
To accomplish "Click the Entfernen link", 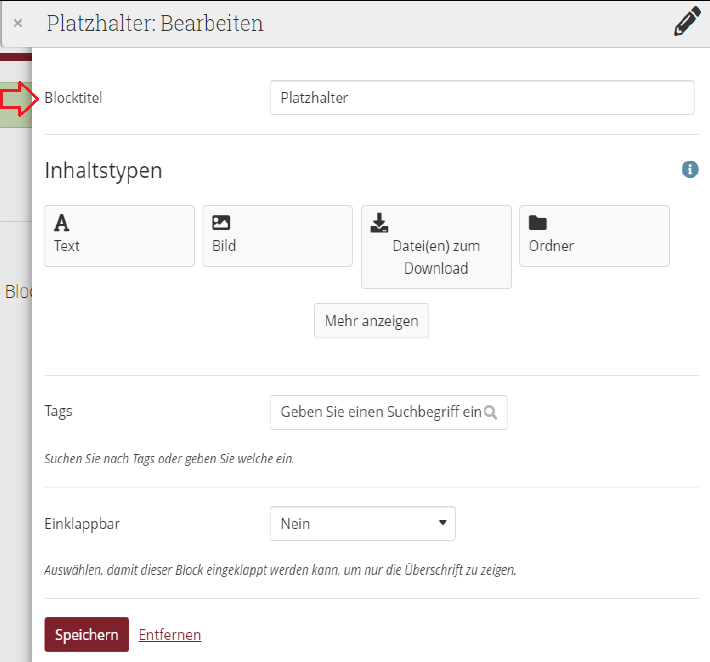I will (169, 635).
